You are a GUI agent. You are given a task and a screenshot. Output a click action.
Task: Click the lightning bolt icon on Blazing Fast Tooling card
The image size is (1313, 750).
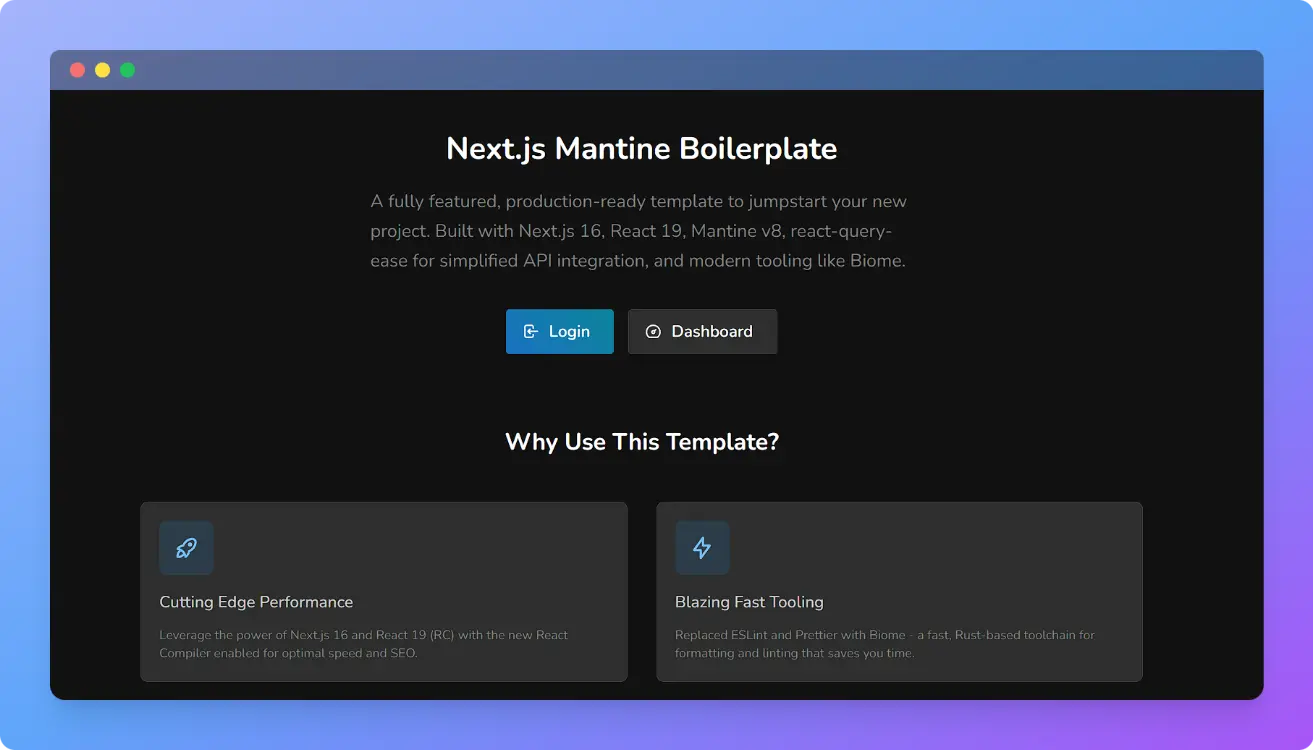pyautogui.click(x=702, y=548)
